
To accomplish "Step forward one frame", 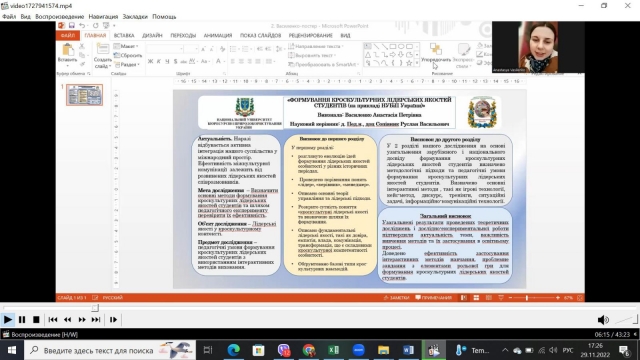I will point(113,320).
